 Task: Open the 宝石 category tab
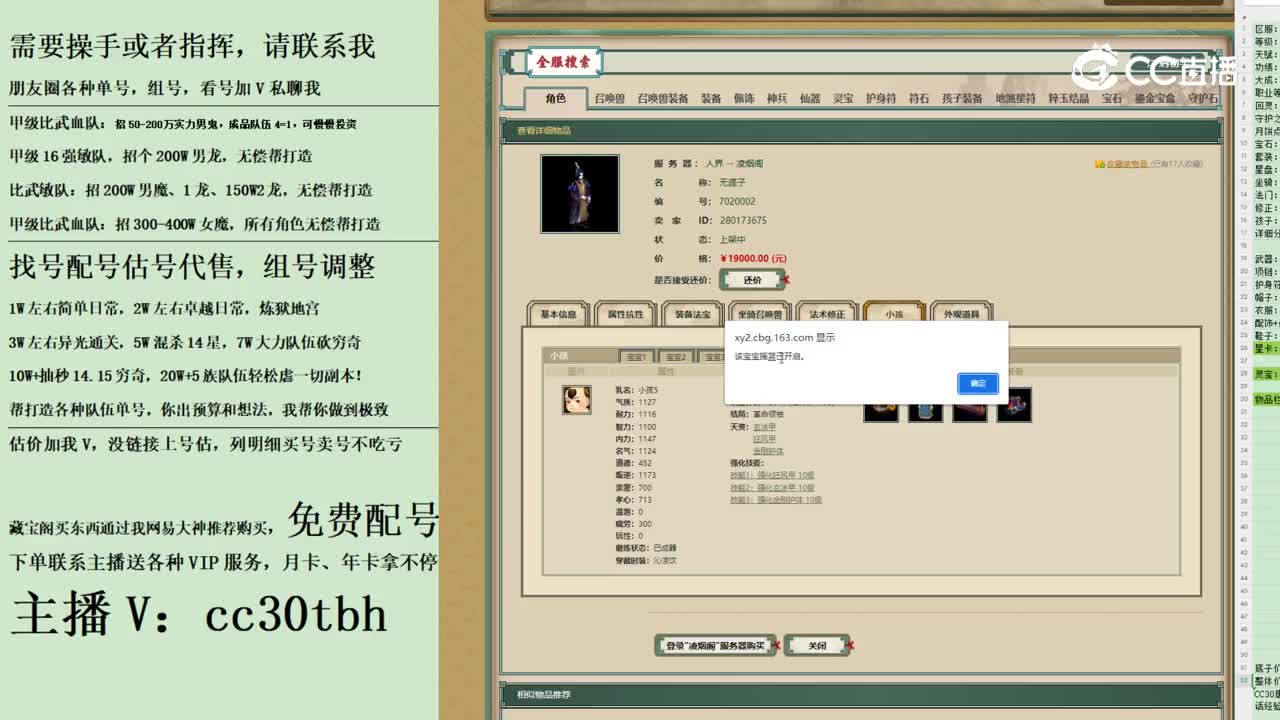(x=1112, y=98)
